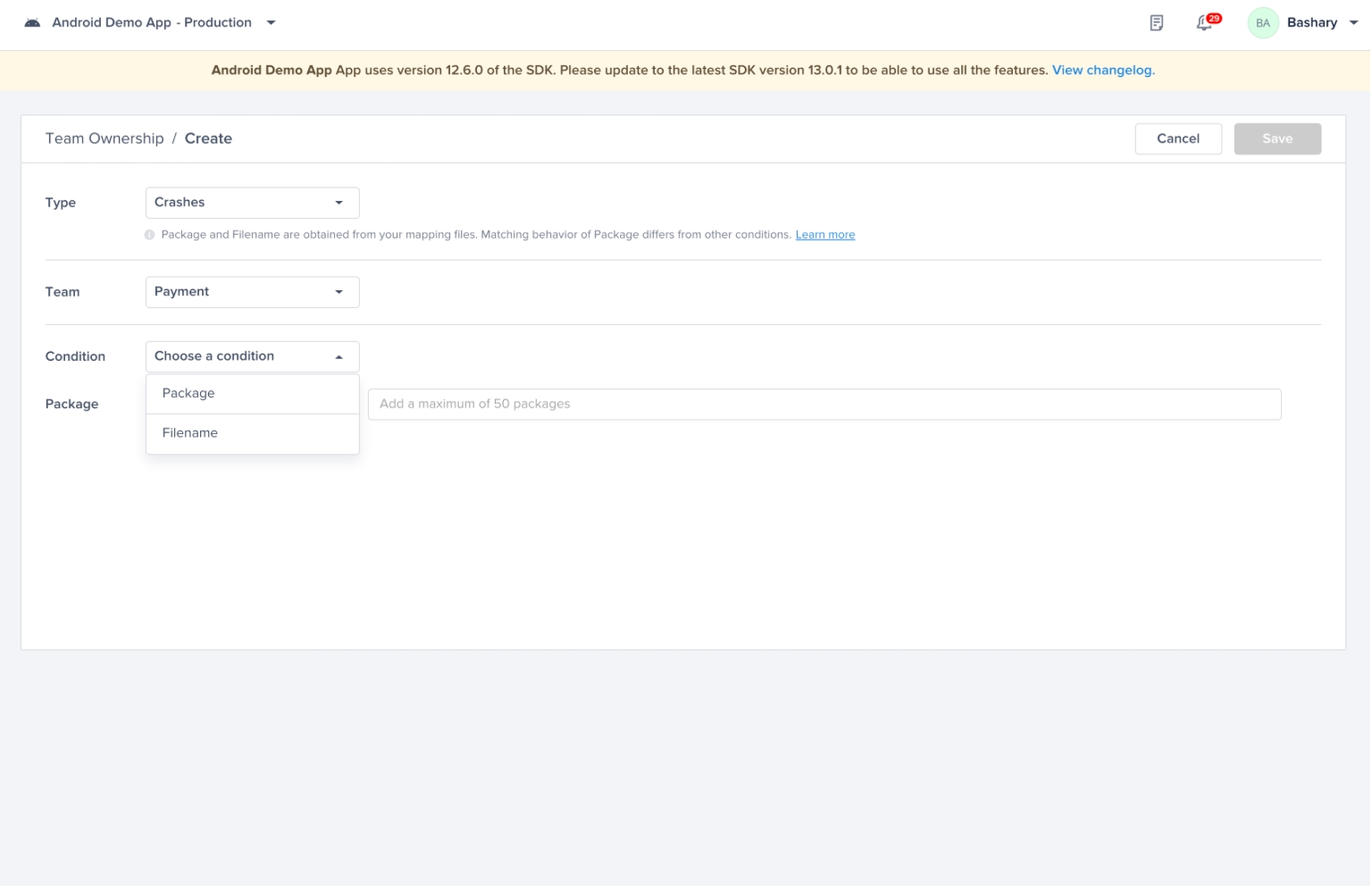Viewport: 1372px width, 886px height.
Task: Open the Bashary account menu arrow
Action: (1353, 23)
